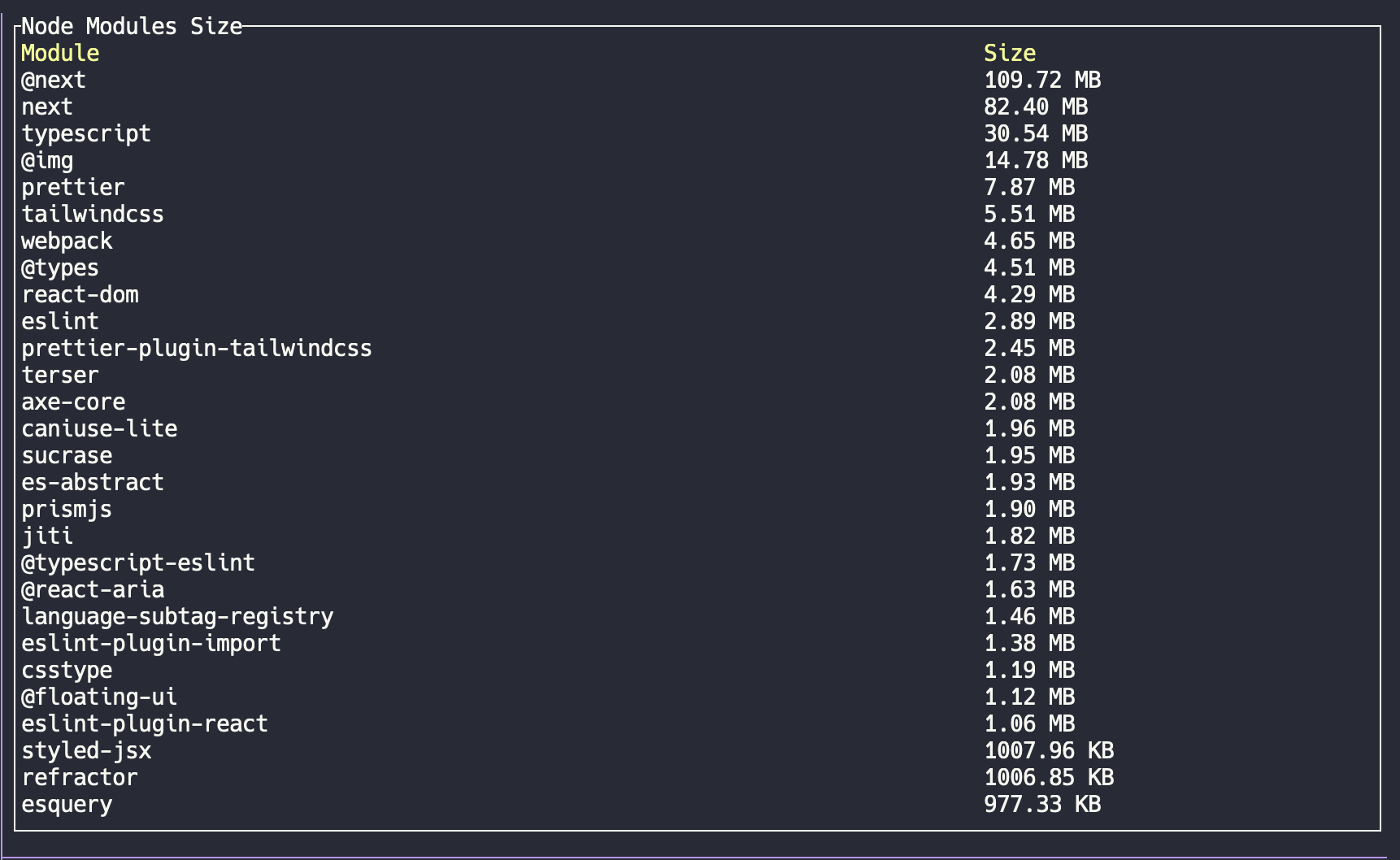Click the 1.90 MB size value
This screenshot has width=1400, height=860.
point(1029,510)
